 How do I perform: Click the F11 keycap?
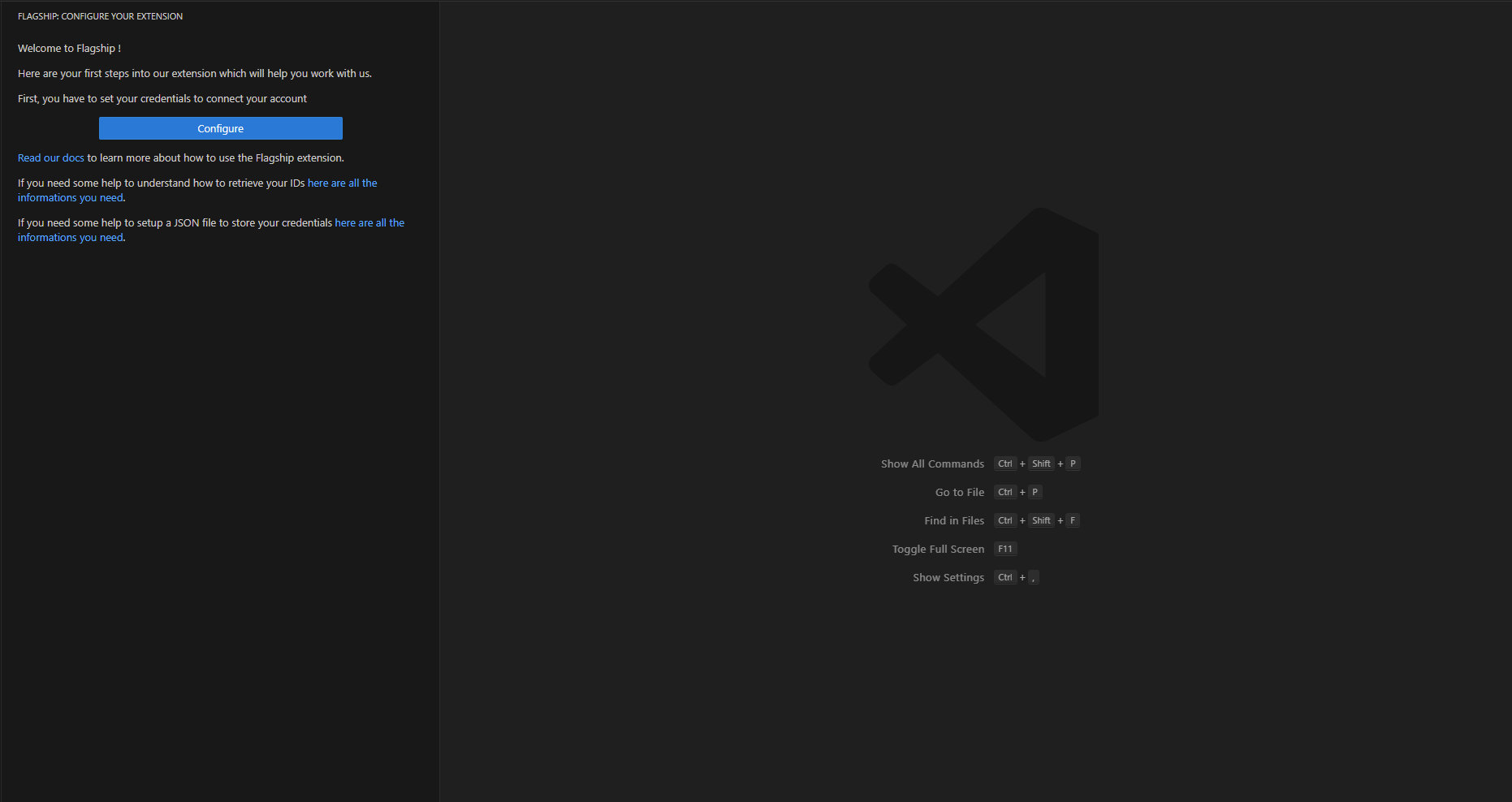click(1005, 550)
